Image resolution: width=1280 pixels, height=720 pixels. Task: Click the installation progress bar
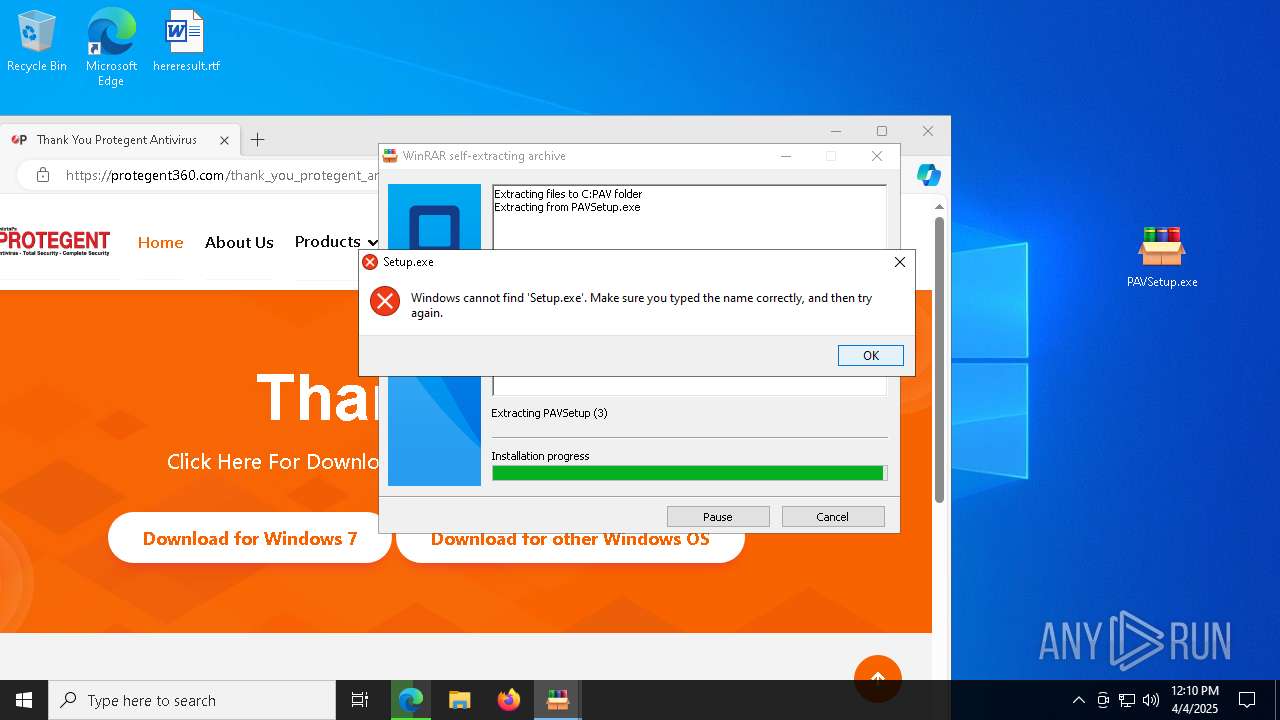689,473
